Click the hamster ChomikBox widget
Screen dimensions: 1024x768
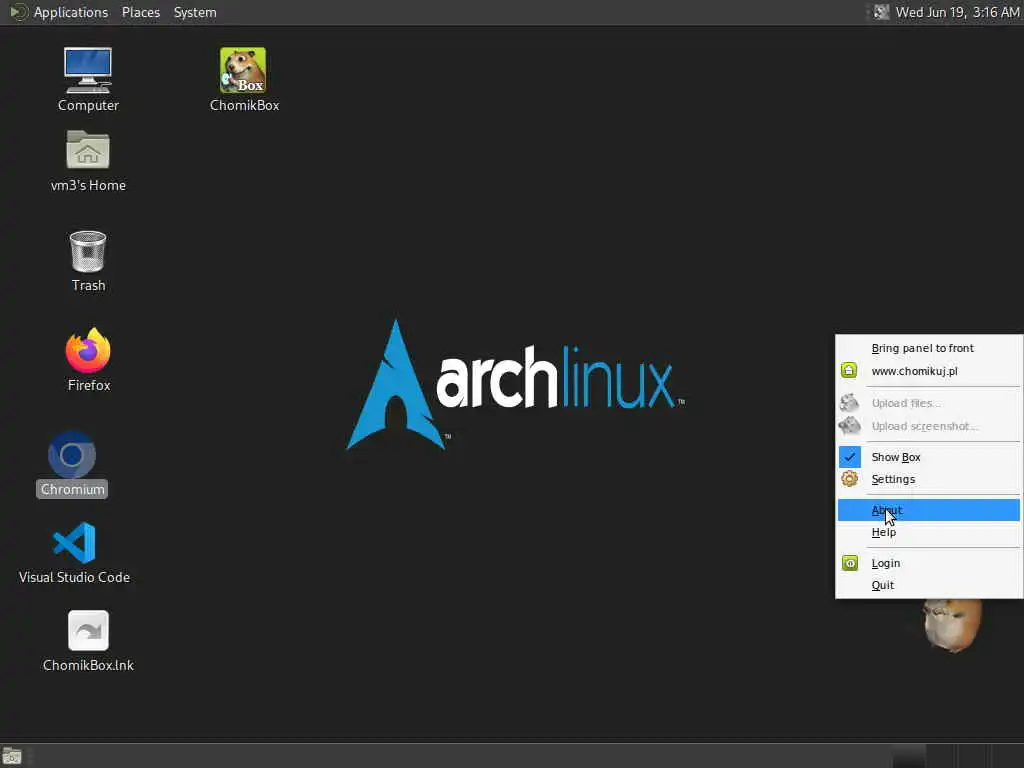tap(952, 625)
